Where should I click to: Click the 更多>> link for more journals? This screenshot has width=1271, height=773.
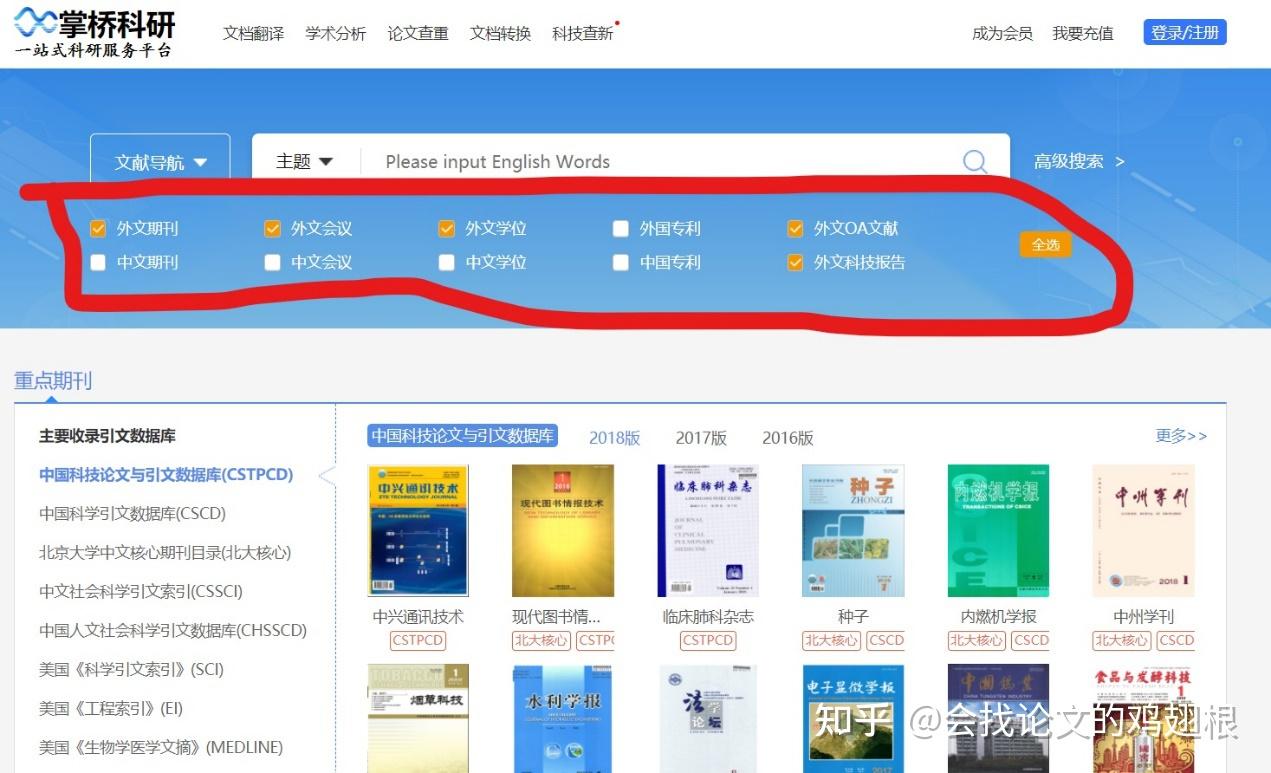1180,436
